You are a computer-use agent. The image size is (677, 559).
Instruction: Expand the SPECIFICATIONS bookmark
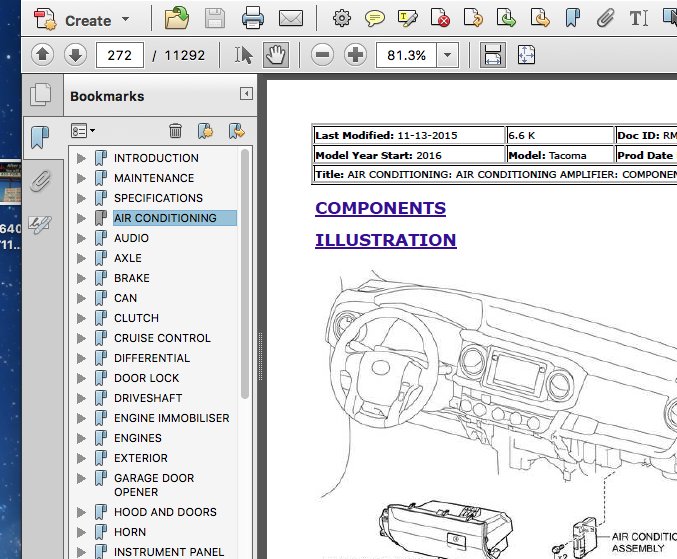click(x=80, y=198)
